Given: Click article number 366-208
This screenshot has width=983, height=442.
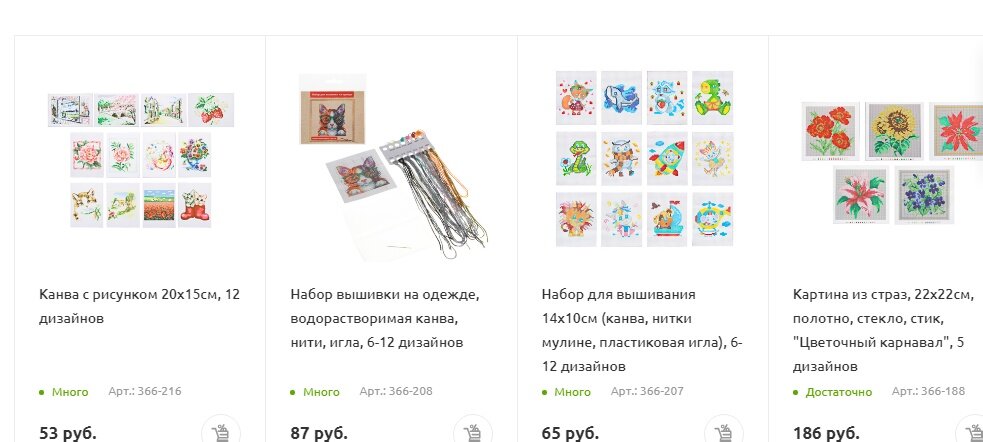Looking at the screenshot, I should click(396, 391).
